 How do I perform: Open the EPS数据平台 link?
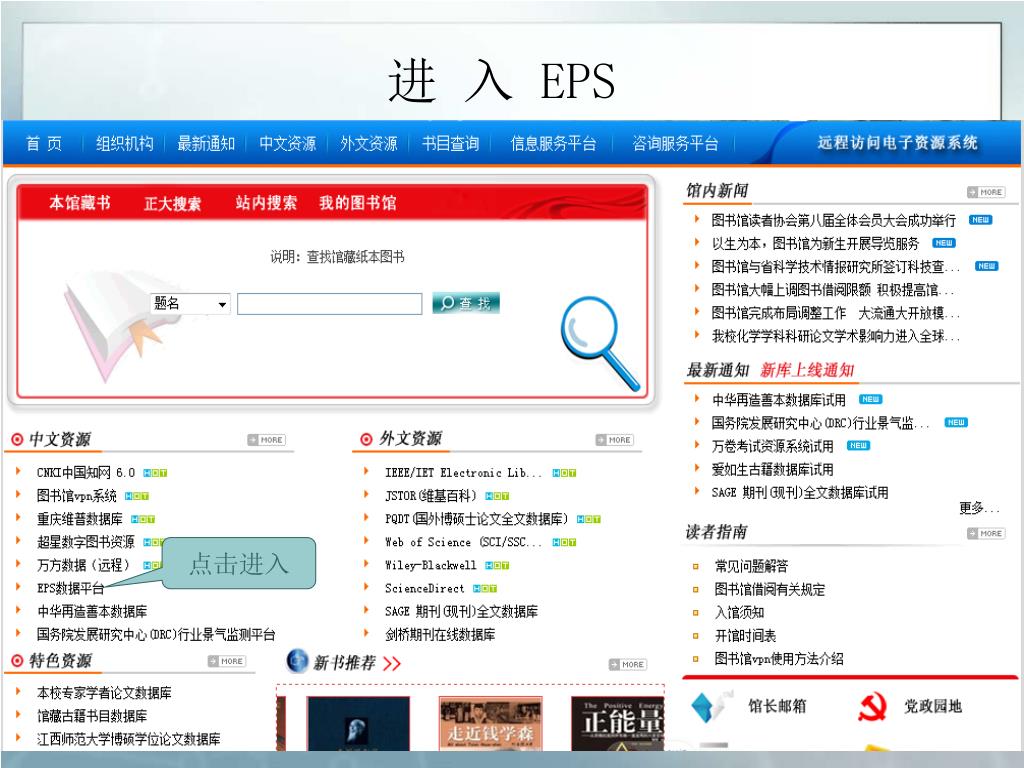coord(71,588)
